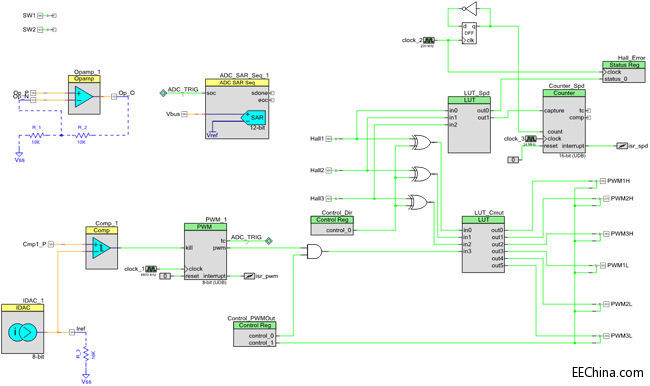Click the Hall2 input pin terminal

tap(329, 170)
